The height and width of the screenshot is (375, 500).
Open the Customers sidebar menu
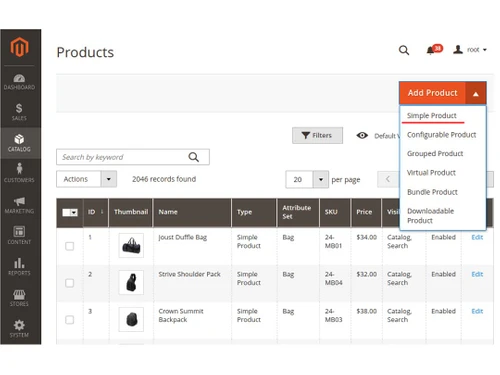click(x=19, y=173)
